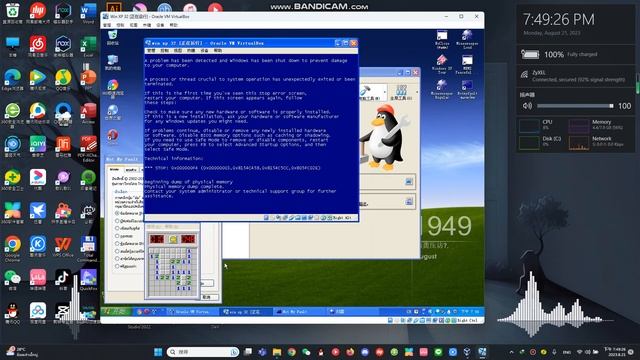640x360 pixels.
Task: Switch to win xp 32 XP taskbar button
Action: (x=246, y=312)
